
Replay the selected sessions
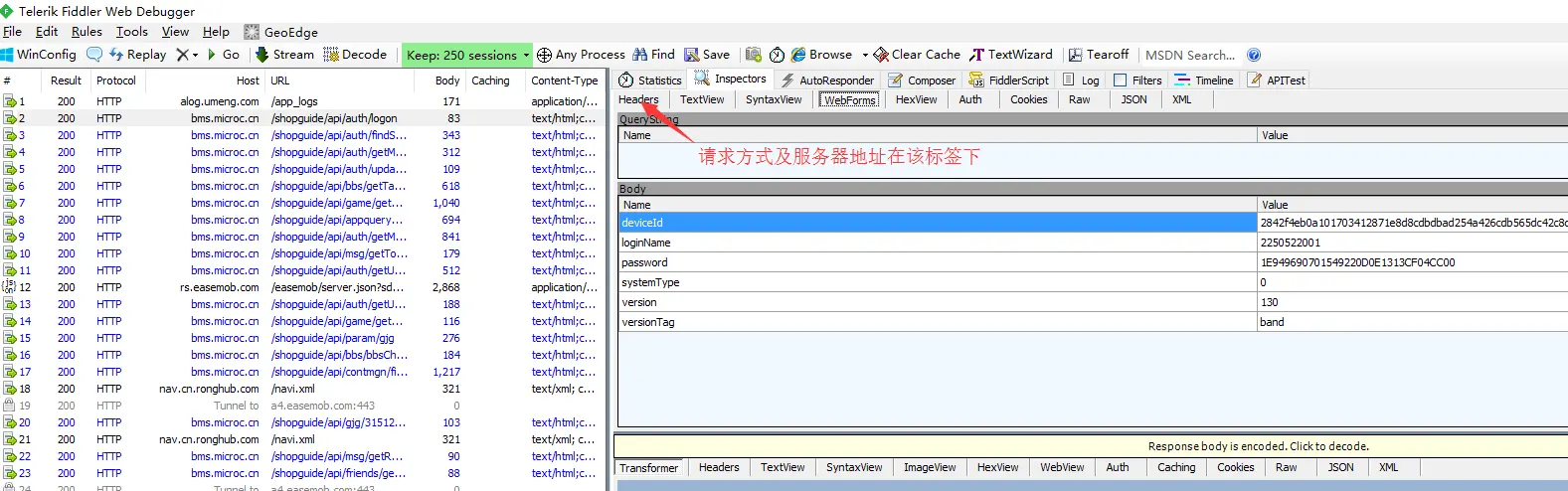tap(138, 55)
